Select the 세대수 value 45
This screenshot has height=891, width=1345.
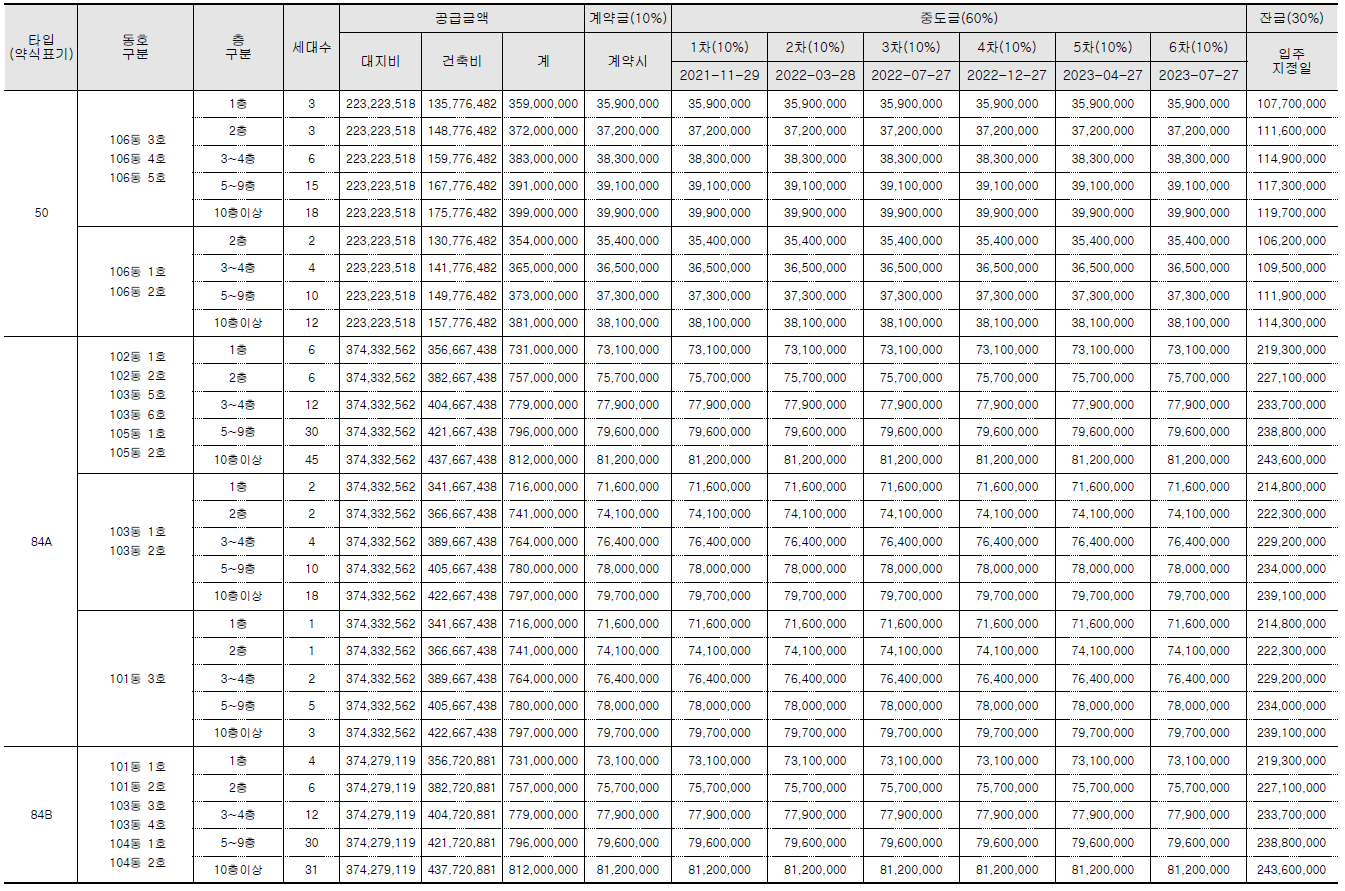pyautogui.click(x=312, y=460)
